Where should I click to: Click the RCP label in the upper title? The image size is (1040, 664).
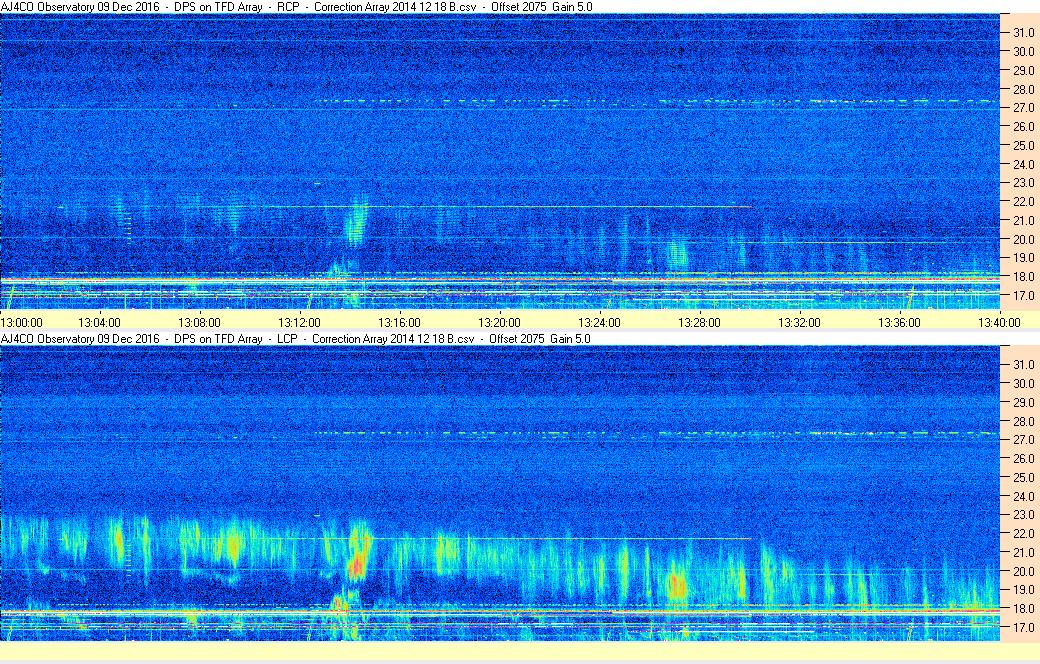(x=289, y=7)
